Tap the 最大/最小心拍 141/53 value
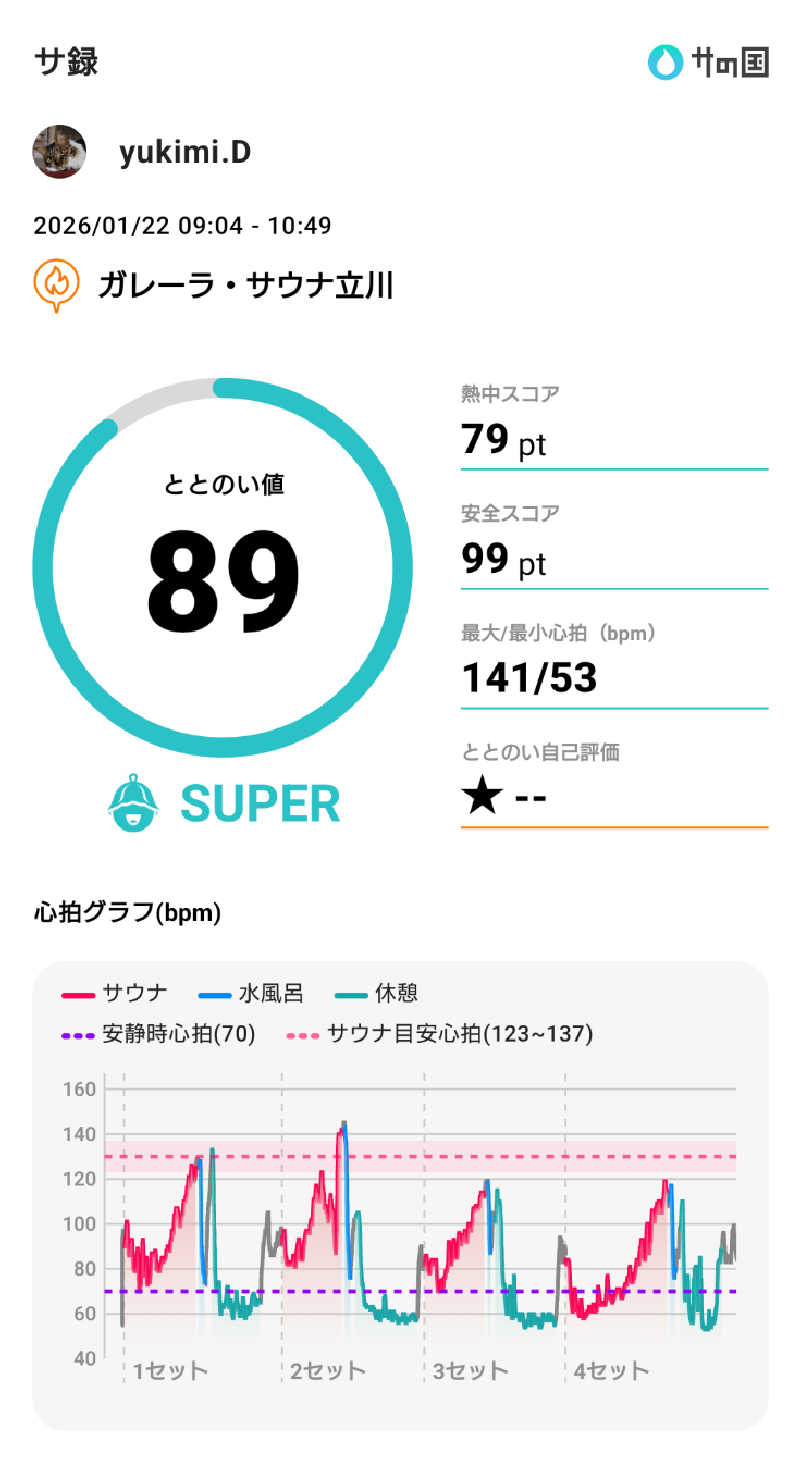 (x=529, y=678)
